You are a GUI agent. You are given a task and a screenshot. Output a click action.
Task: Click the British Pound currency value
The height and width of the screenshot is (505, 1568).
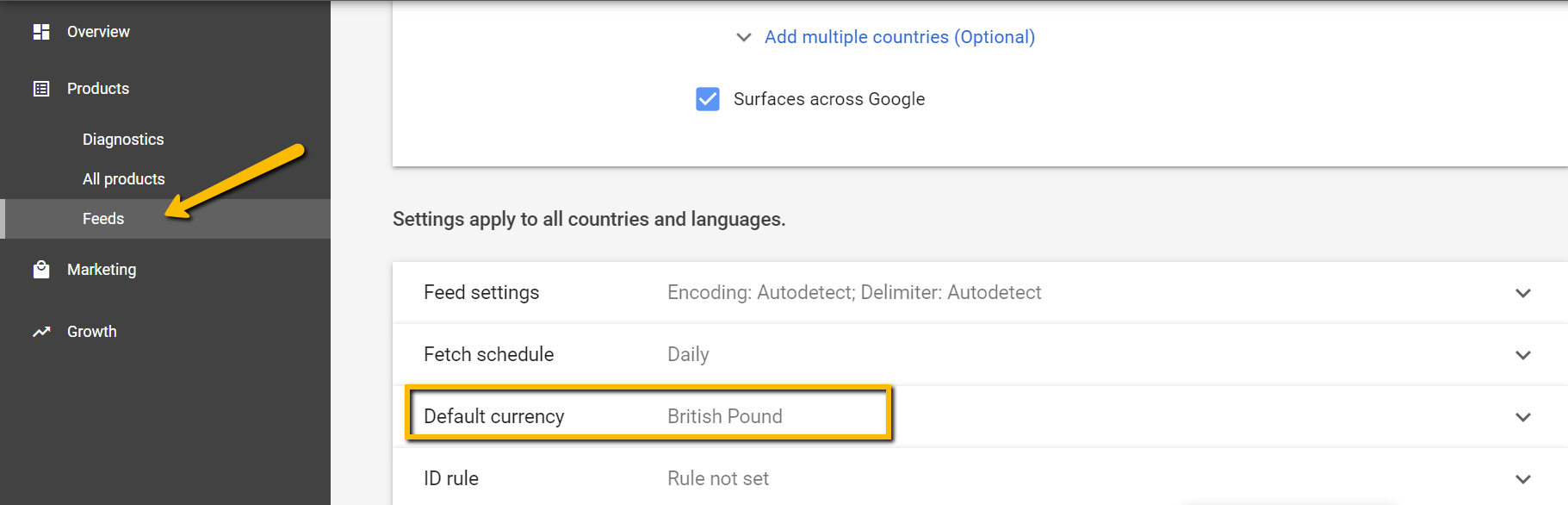[725, 416]
